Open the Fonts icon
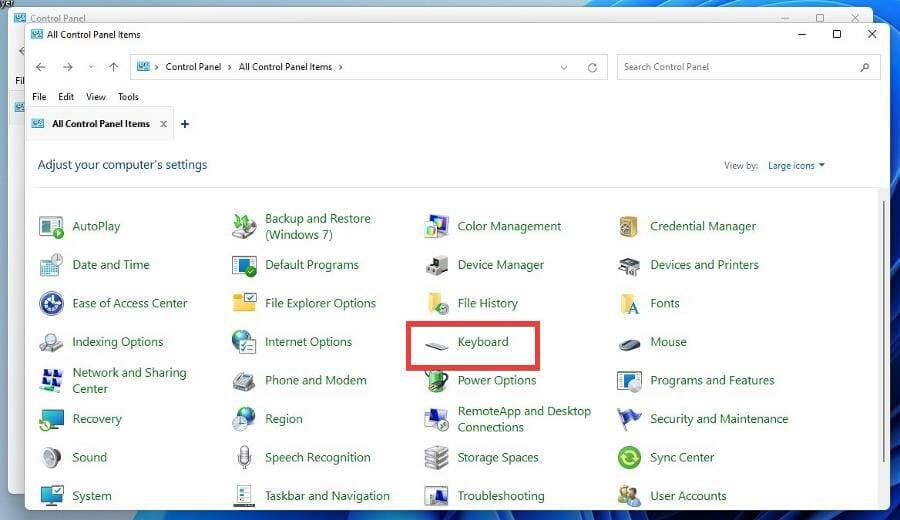The width and height of the screenshot is (900, 520). click(x=630, y=304)
